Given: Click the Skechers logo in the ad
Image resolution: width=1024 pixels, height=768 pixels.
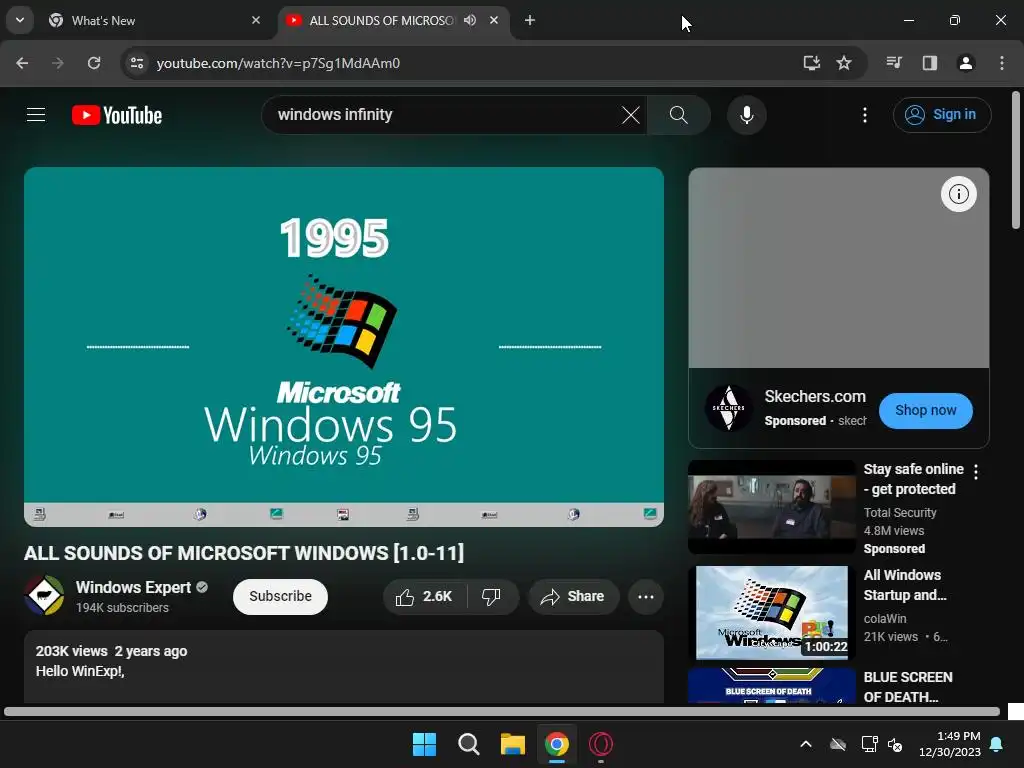Looking at the screenshot, I should click(729, 408).
